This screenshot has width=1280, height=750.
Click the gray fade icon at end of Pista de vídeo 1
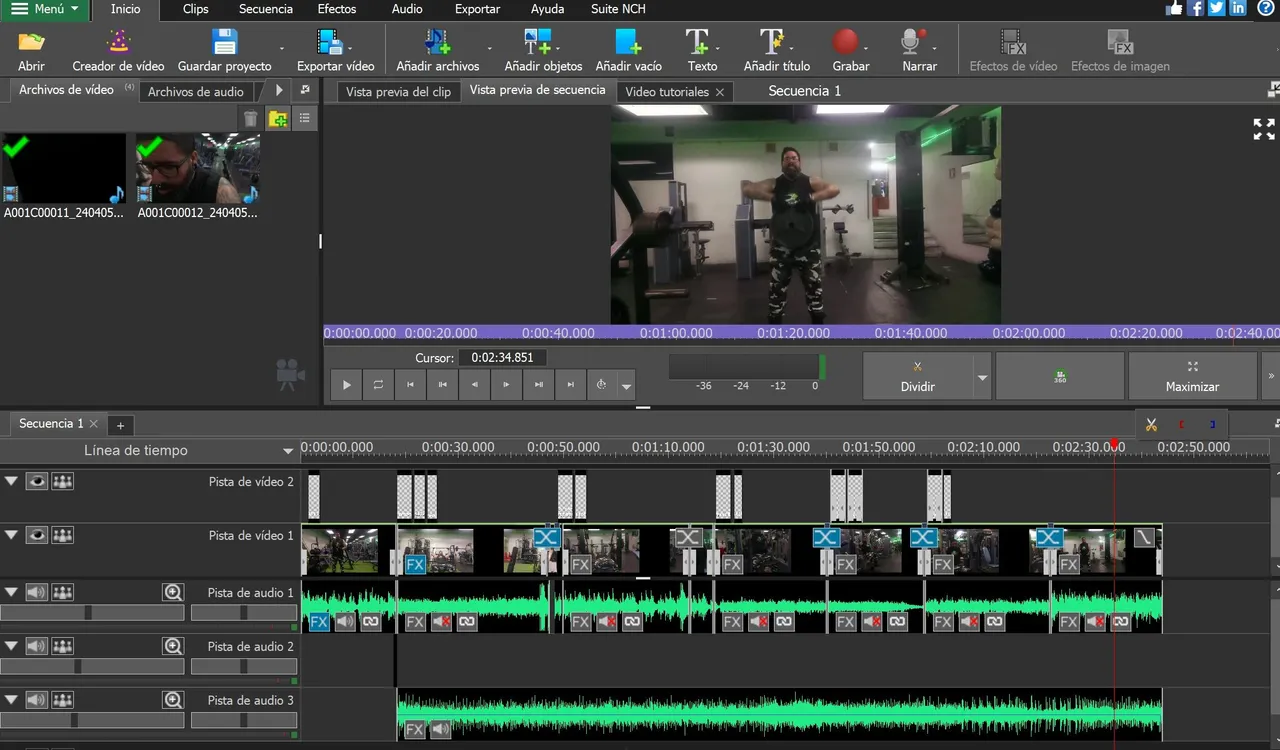(x=1145, y=538)
